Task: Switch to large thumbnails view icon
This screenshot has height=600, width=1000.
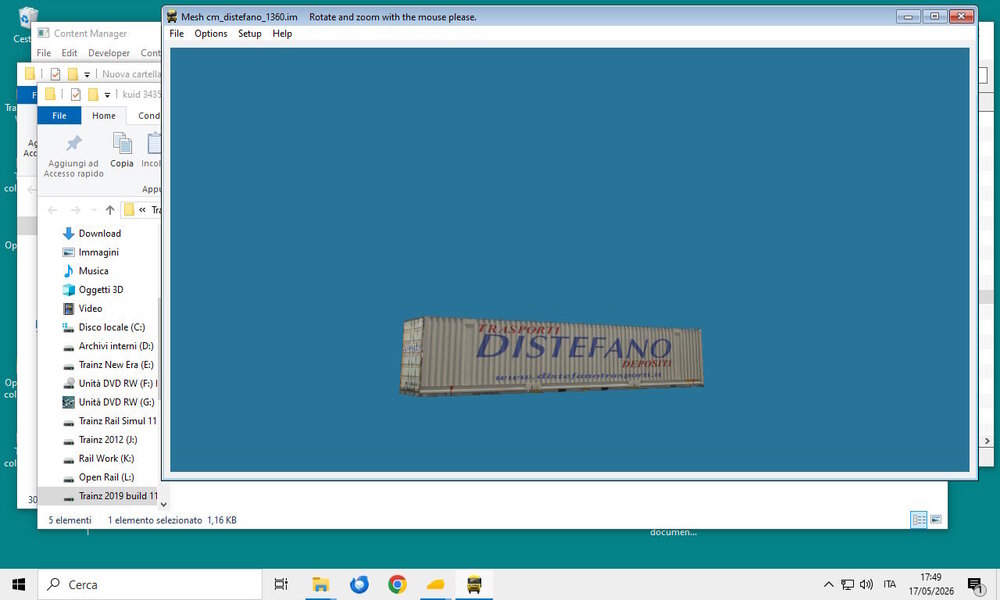Action: 936,520
